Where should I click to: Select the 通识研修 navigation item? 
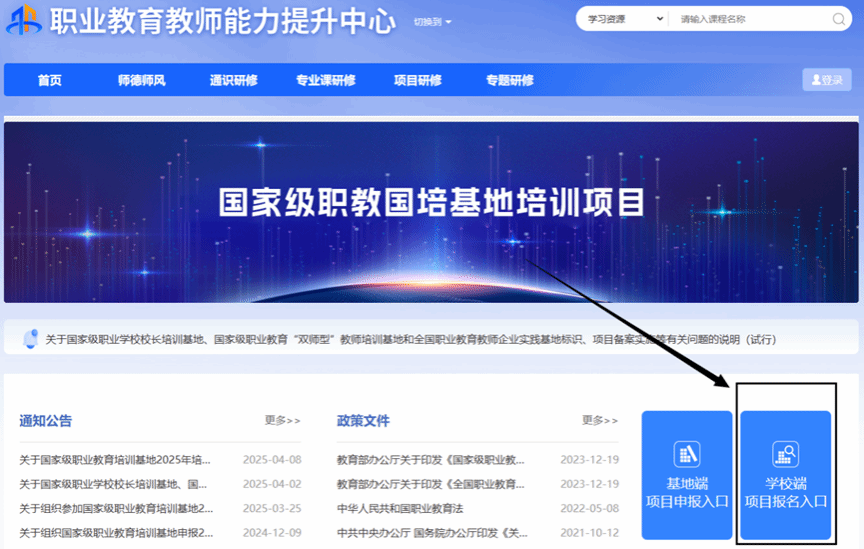[x=233, y=81]
